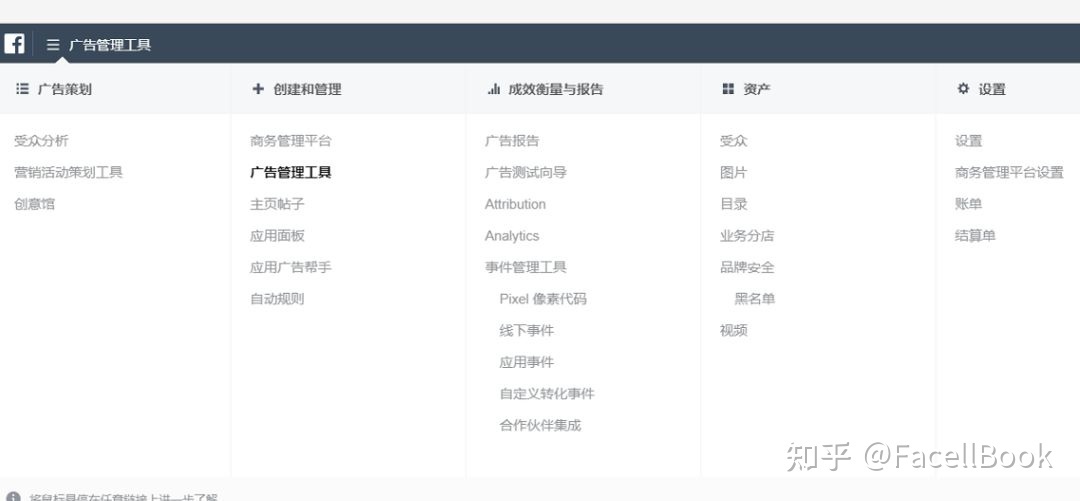This screenshot has height=501, width=1080.
Task: Open 营销活动策划工具
Action: coord(68,172)
